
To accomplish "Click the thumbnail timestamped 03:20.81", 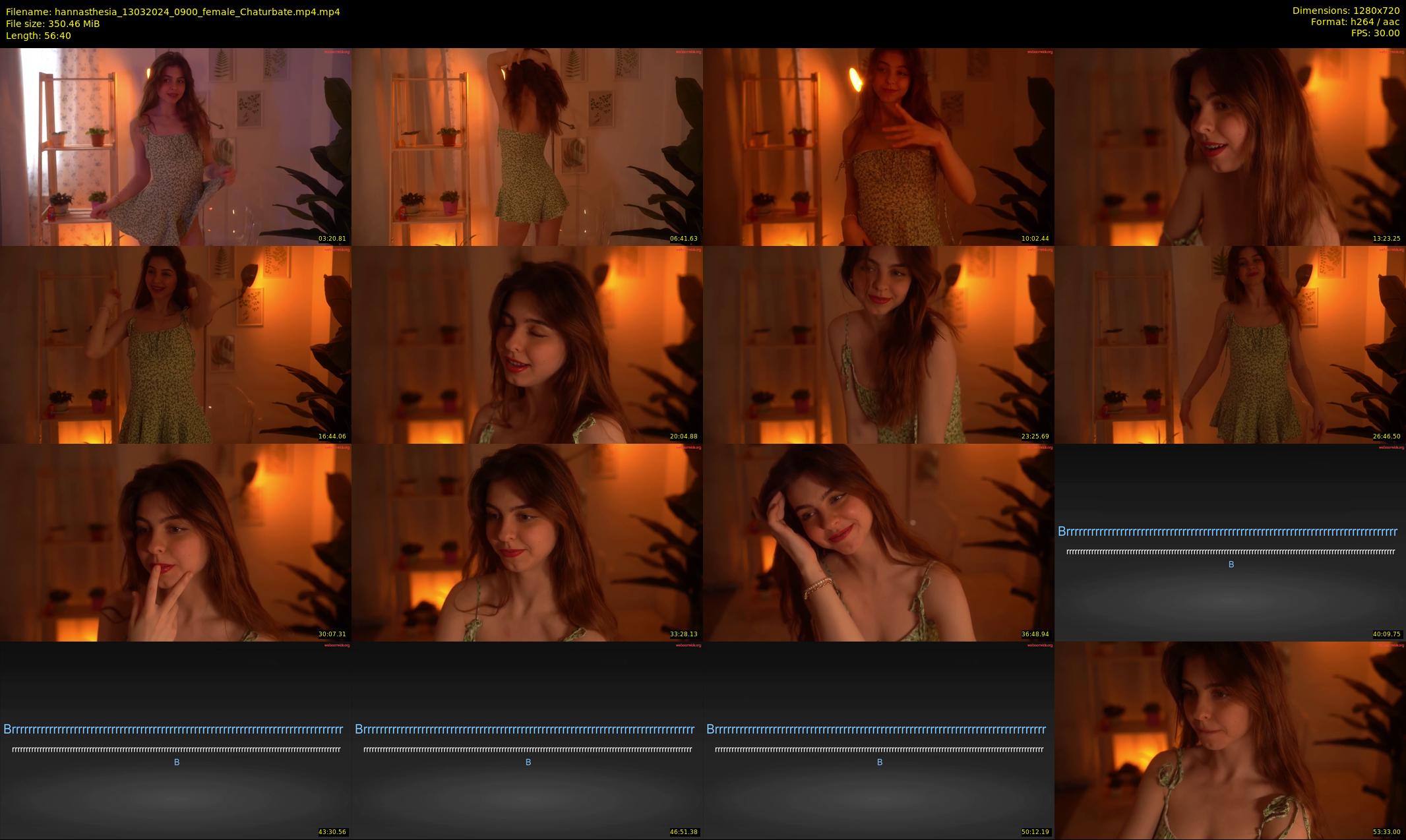I will pos(175,146).
